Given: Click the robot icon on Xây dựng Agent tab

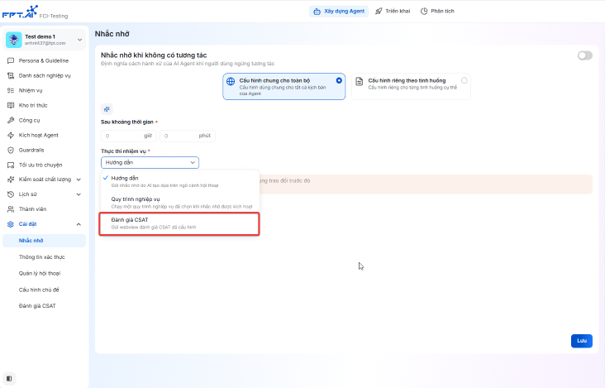Looking at the screenshot, I should click(x=317, y=11).
